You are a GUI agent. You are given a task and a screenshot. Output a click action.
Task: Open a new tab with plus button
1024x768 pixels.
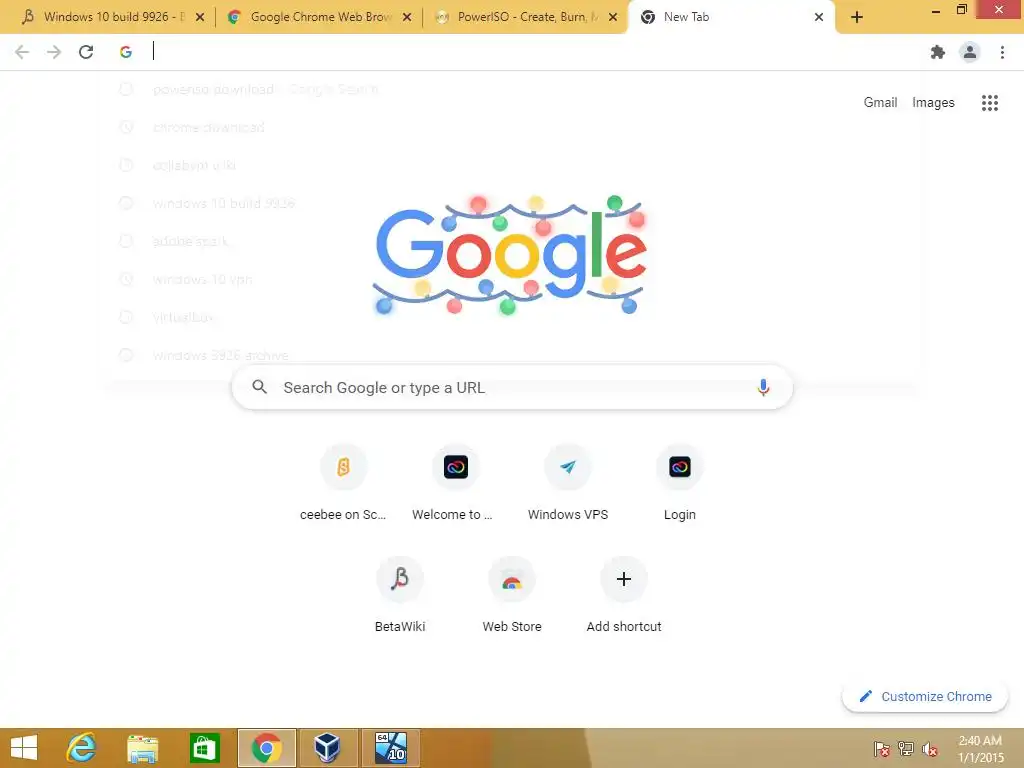click(x=857, y=17)
